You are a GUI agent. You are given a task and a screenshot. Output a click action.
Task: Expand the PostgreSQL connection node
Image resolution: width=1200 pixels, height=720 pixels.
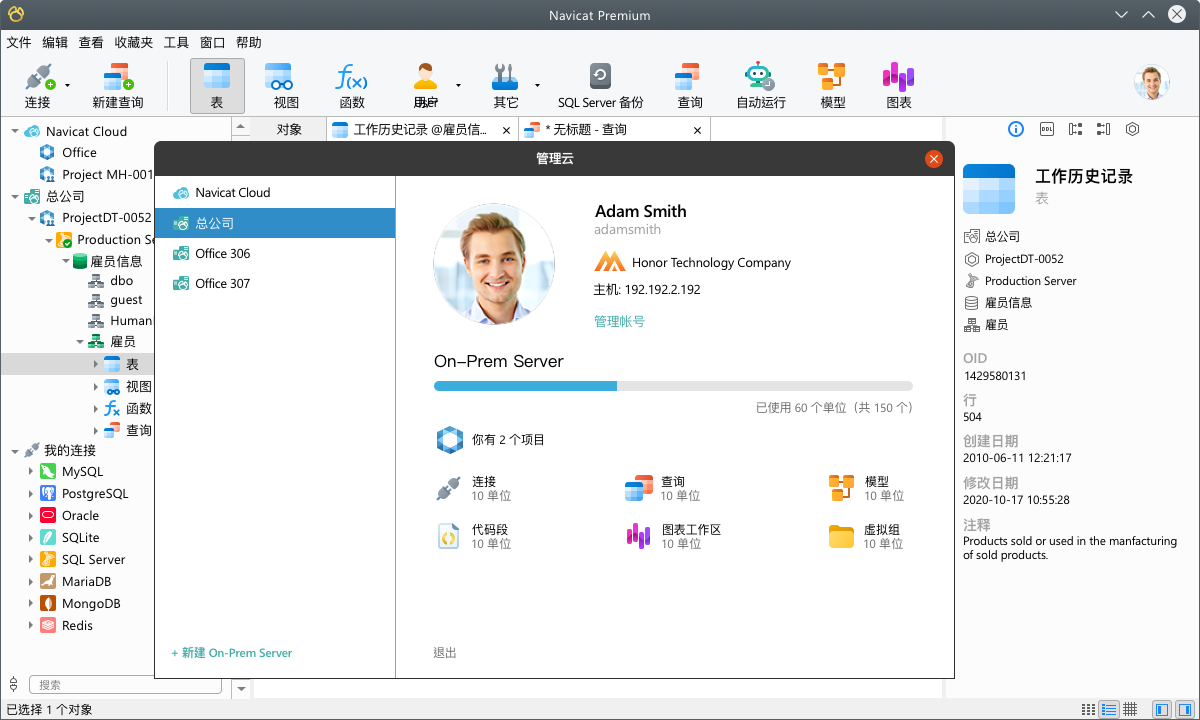pos(31,493)
